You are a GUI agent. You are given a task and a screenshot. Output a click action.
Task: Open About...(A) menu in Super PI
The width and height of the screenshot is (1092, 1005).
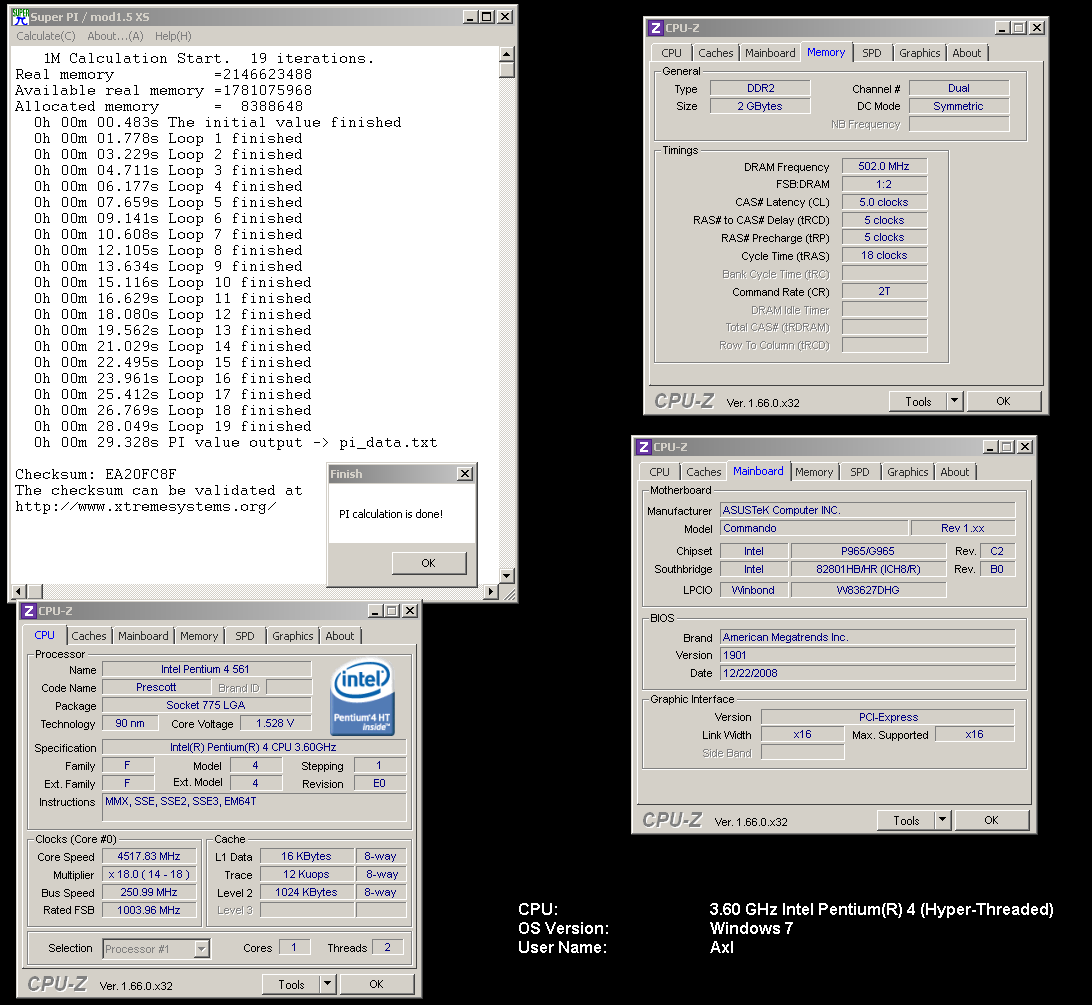115,36
